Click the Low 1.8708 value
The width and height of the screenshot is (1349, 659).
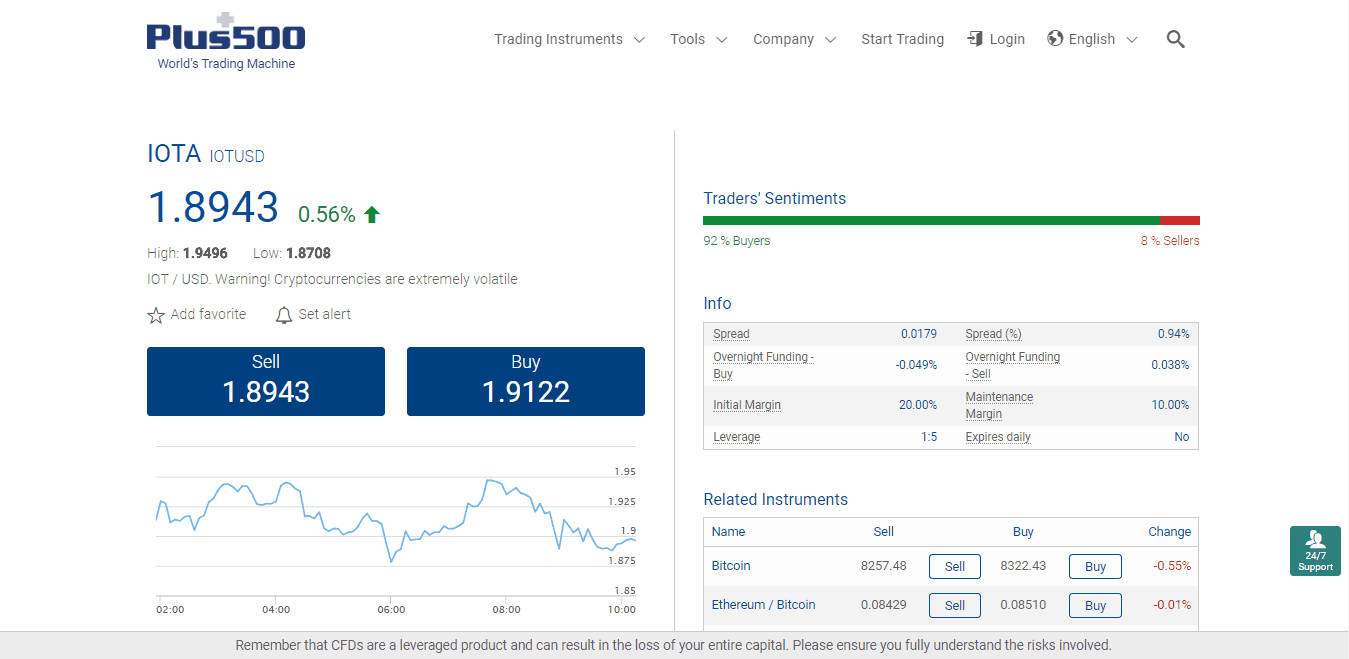308,253
